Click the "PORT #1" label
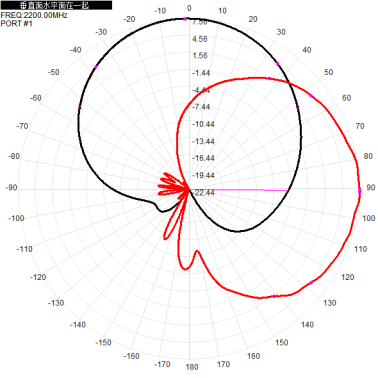This screenshot has height=378, width=378. click(17, 23)
